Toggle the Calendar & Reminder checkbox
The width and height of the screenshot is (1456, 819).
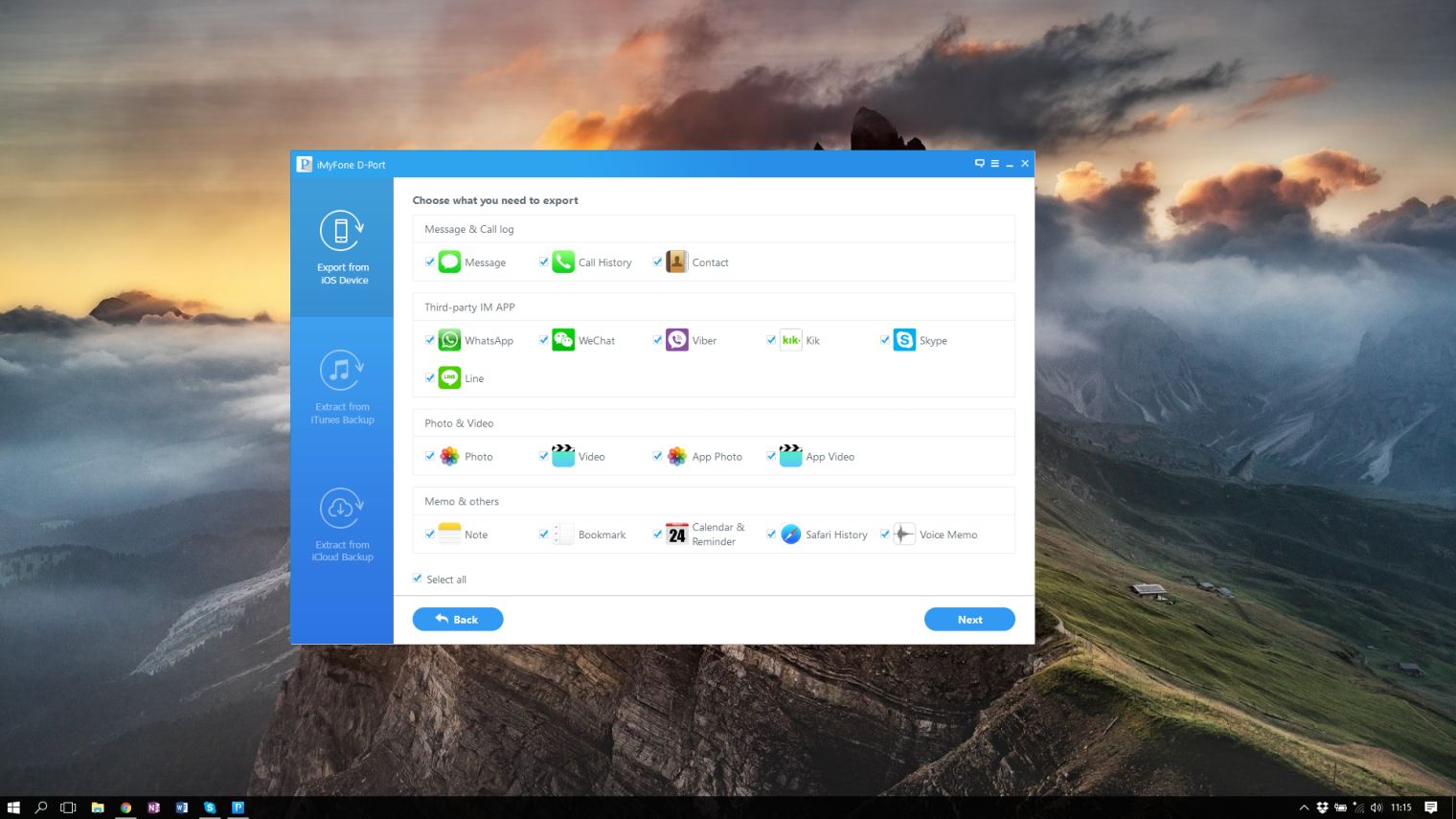pos(658,535)
